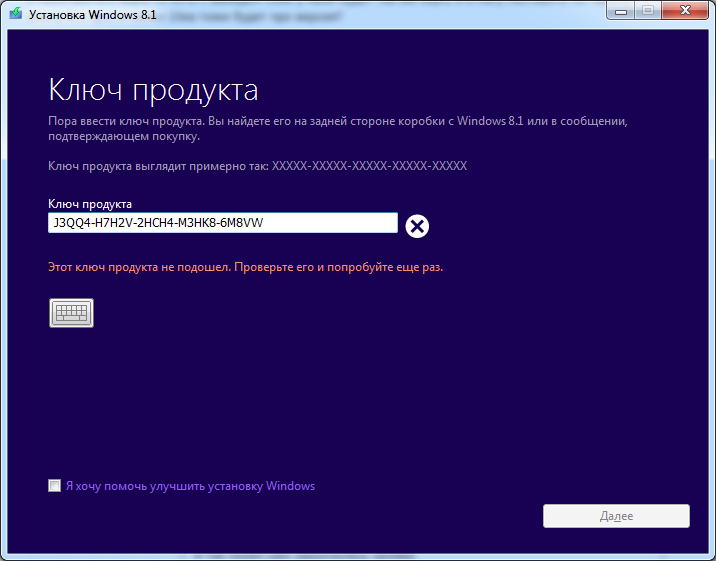716x561 pixels.
Task: Click the large 'Ключ продукта' heading
Action: [x=153, y=90]
